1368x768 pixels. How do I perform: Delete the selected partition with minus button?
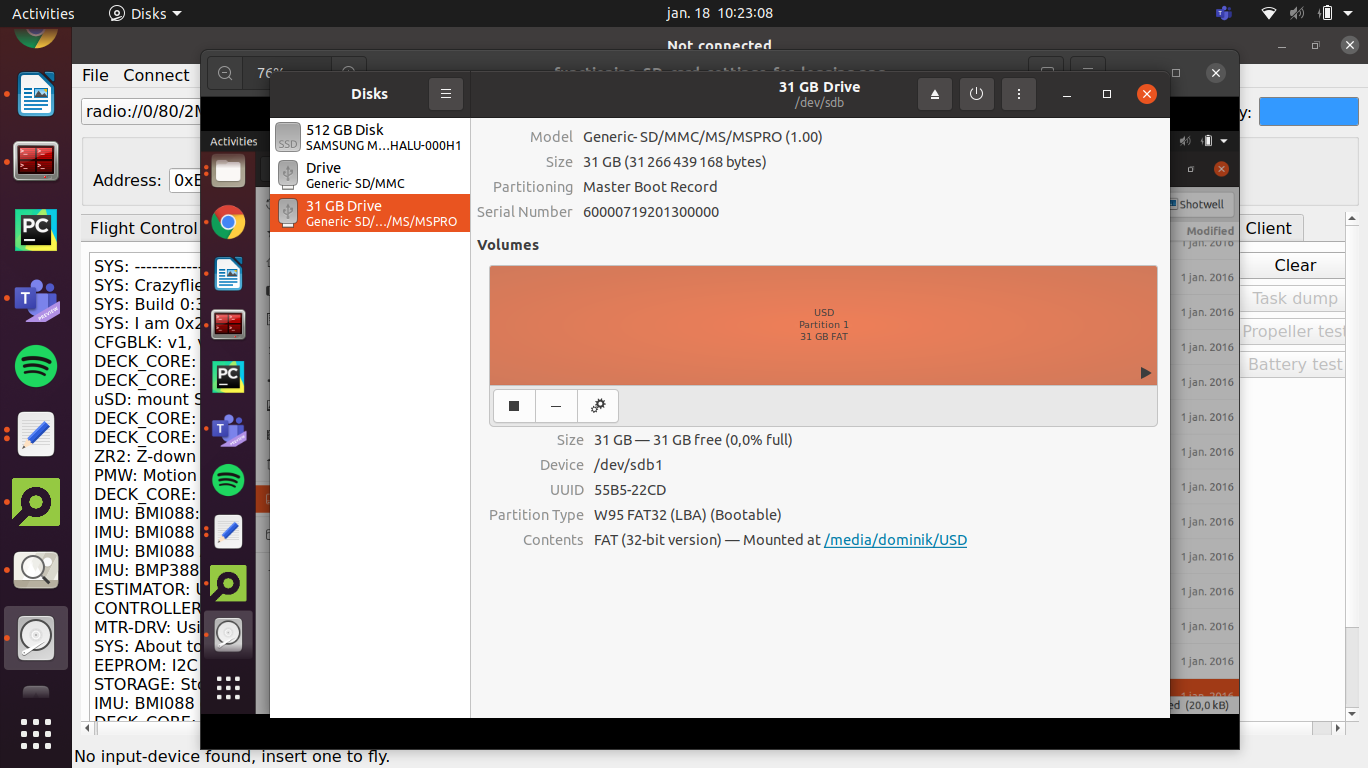(x=556, y=406)
